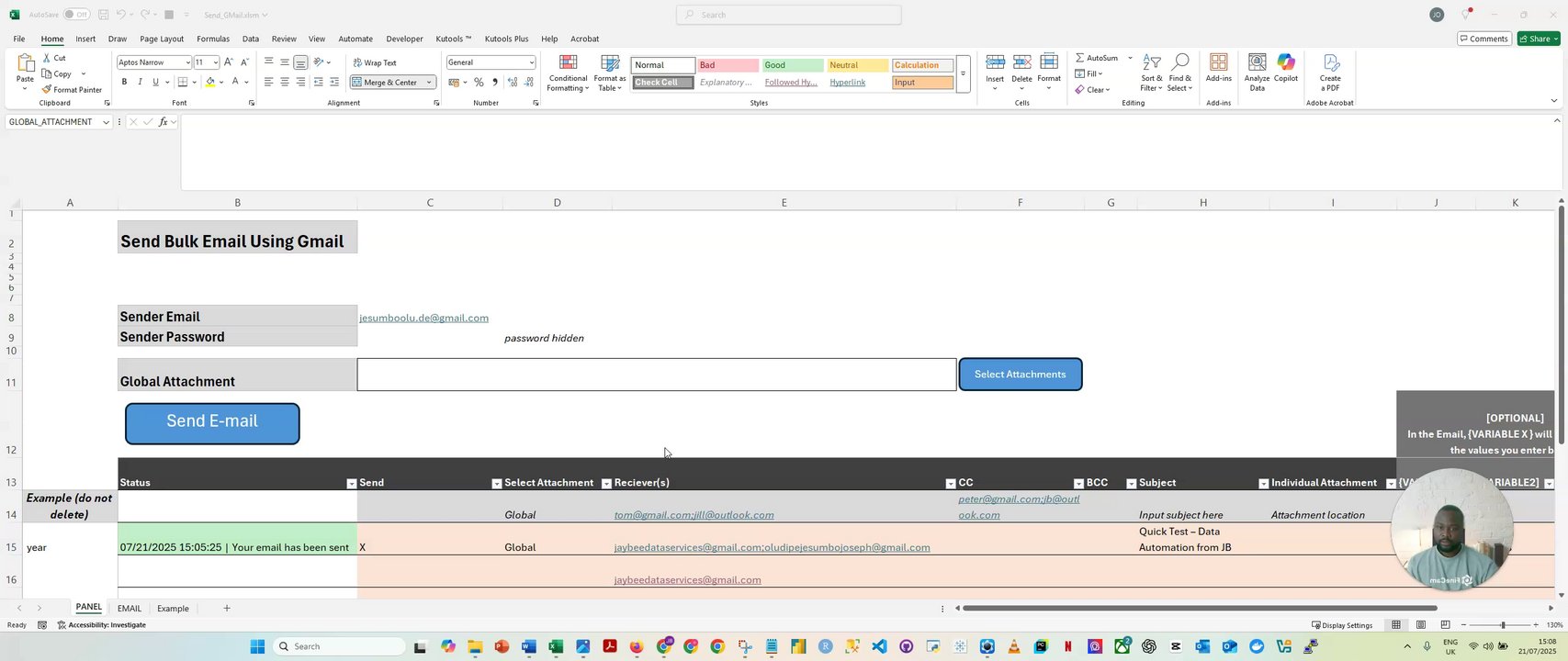The height and width of the screenshot is (661, 1568).
Task: Open the Merge & Center dropdown arrow
Action: [429, 83]
